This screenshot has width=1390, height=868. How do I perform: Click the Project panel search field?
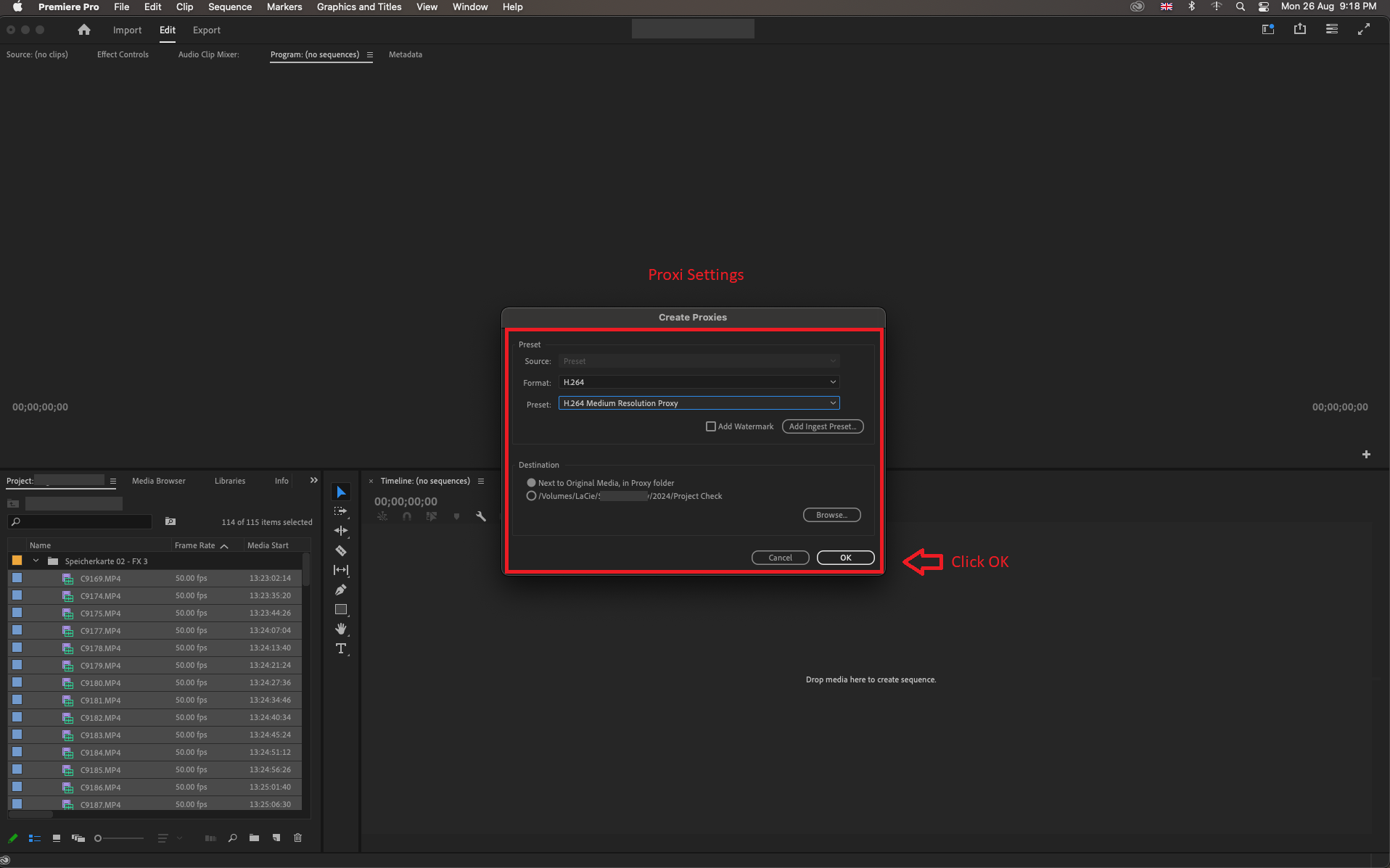click(x=80, y=521)
